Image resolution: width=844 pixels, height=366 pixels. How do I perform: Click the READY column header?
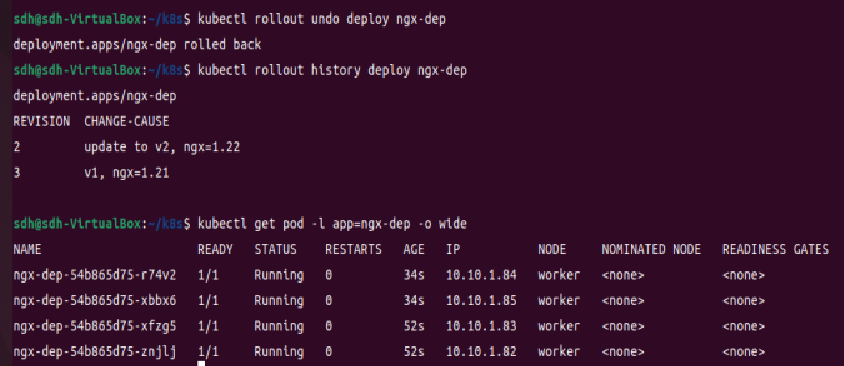click(215, 250)
